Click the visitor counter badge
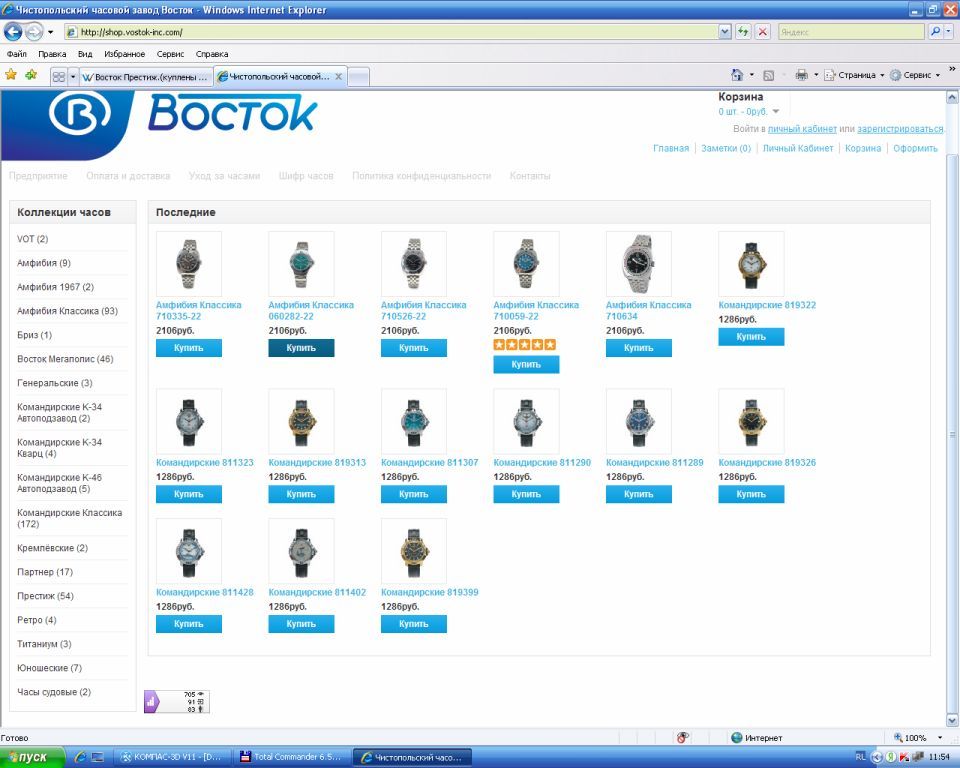Viewport: 960px width, 768px height. pyautogui.click(x=177, y=702)
